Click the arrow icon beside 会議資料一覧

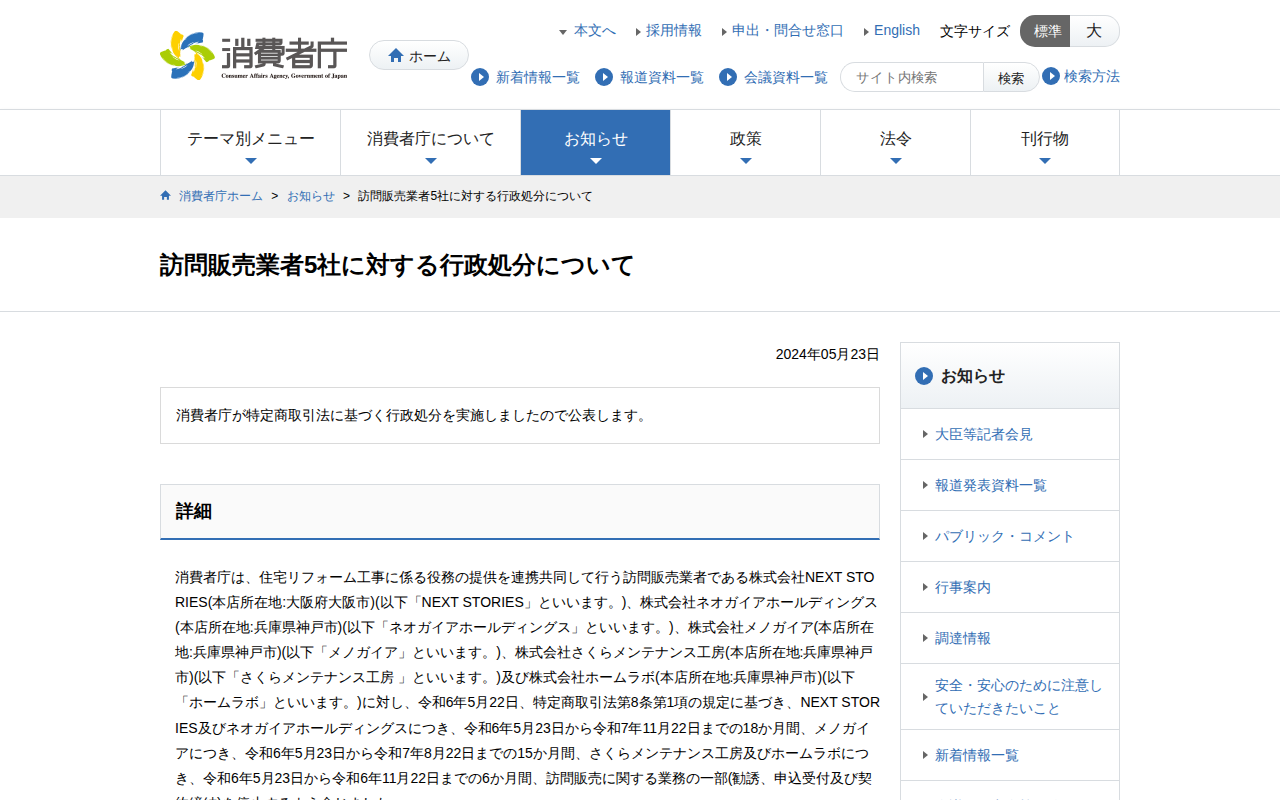[x=728, y=77]
